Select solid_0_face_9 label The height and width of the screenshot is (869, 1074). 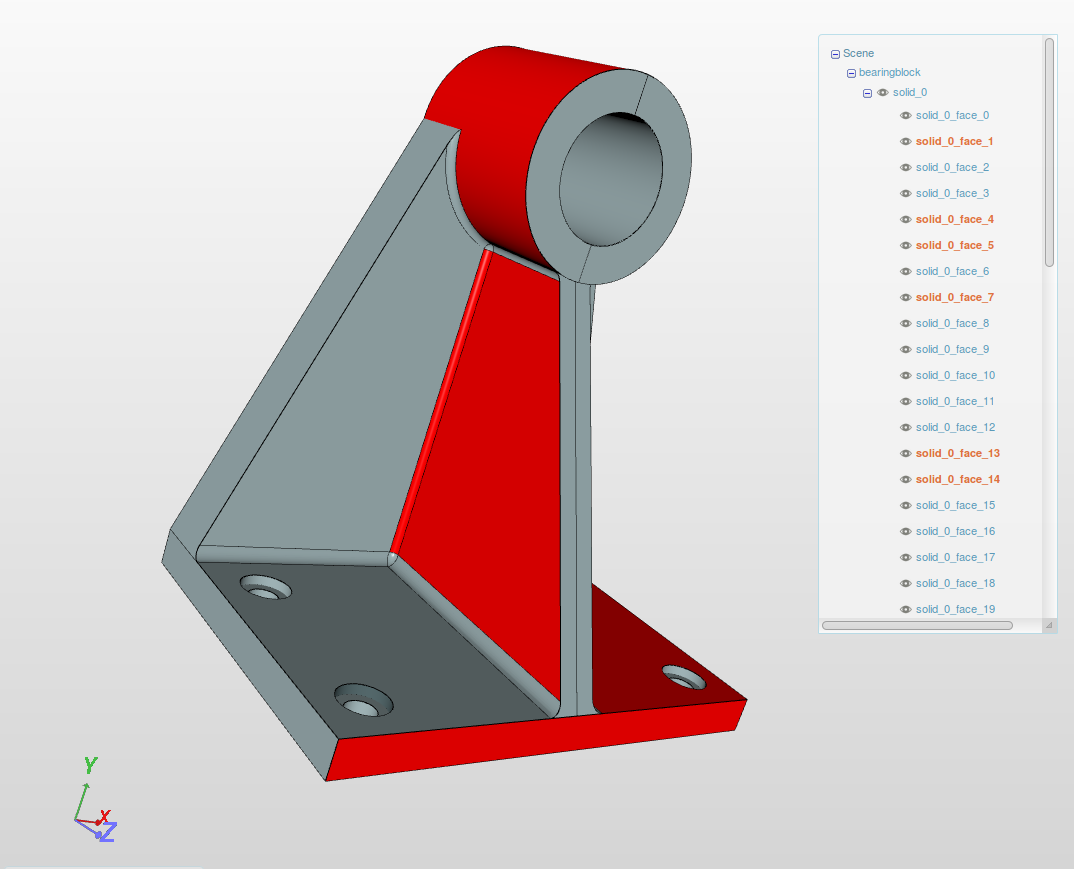[952, 350]
